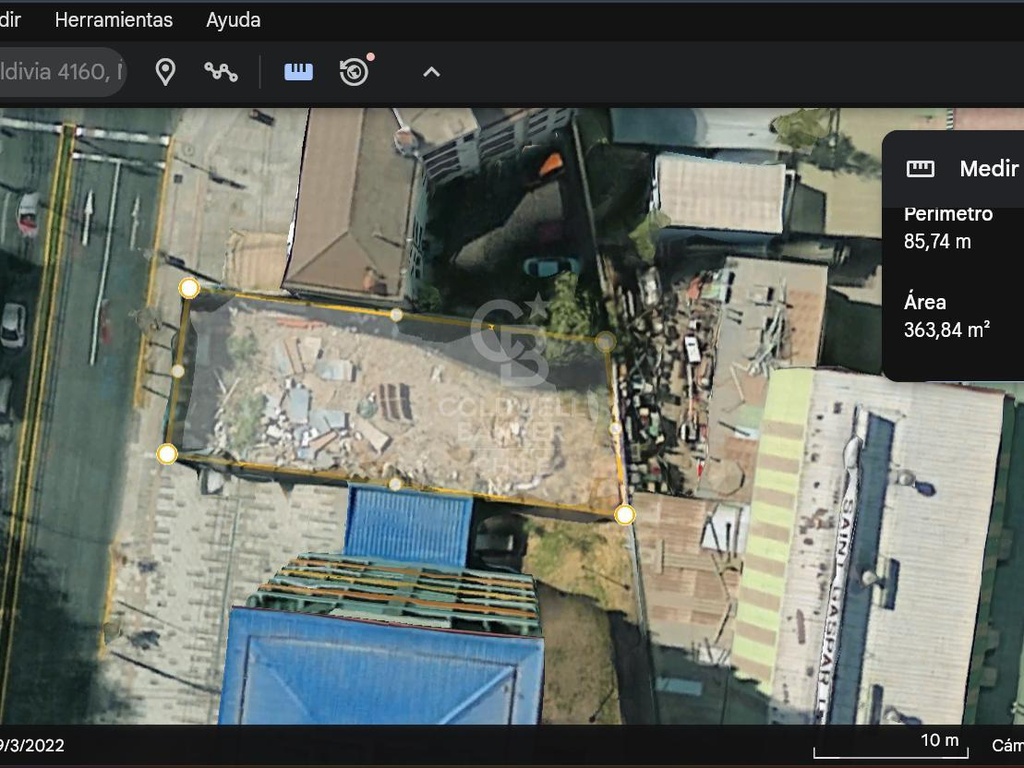Image resolution: width=1024 pixels, height=768 pixels.
Task: Select the bottom-right polygon corner handle
Action: click(x=624, y=515)
